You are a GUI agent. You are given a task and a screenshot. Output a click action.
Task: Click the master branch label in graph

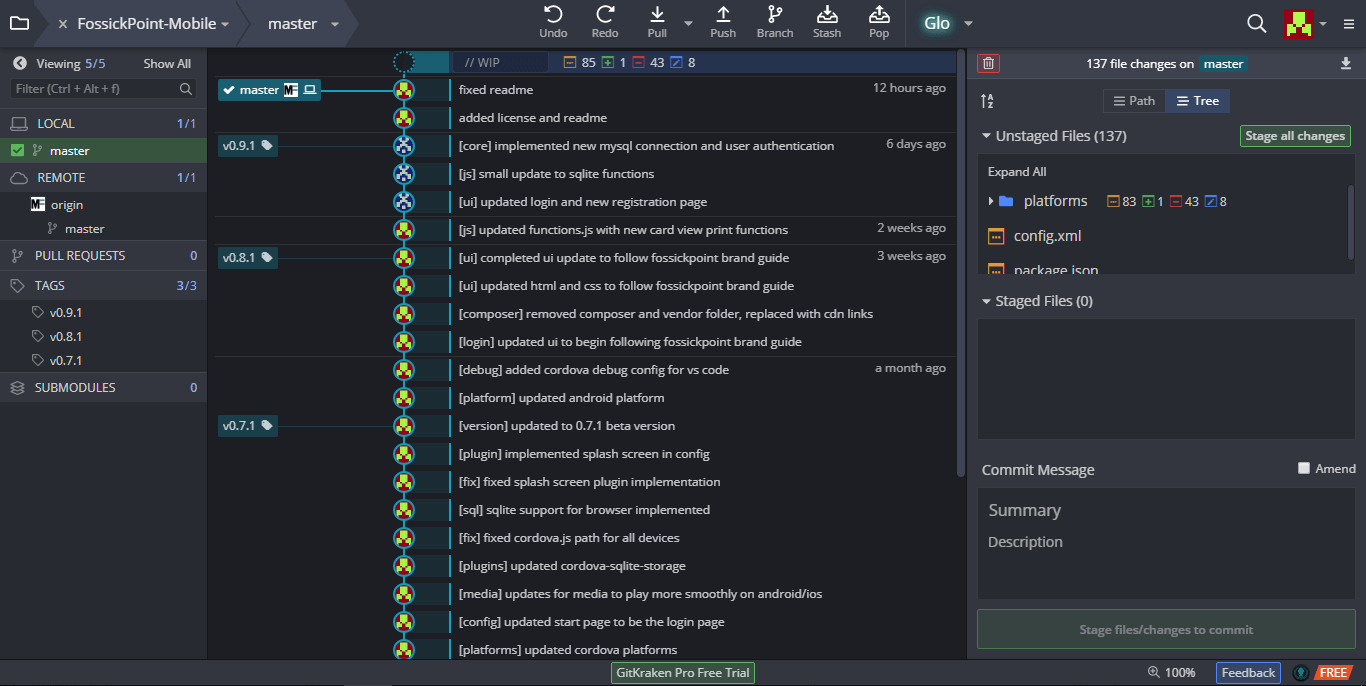[269, 90]
